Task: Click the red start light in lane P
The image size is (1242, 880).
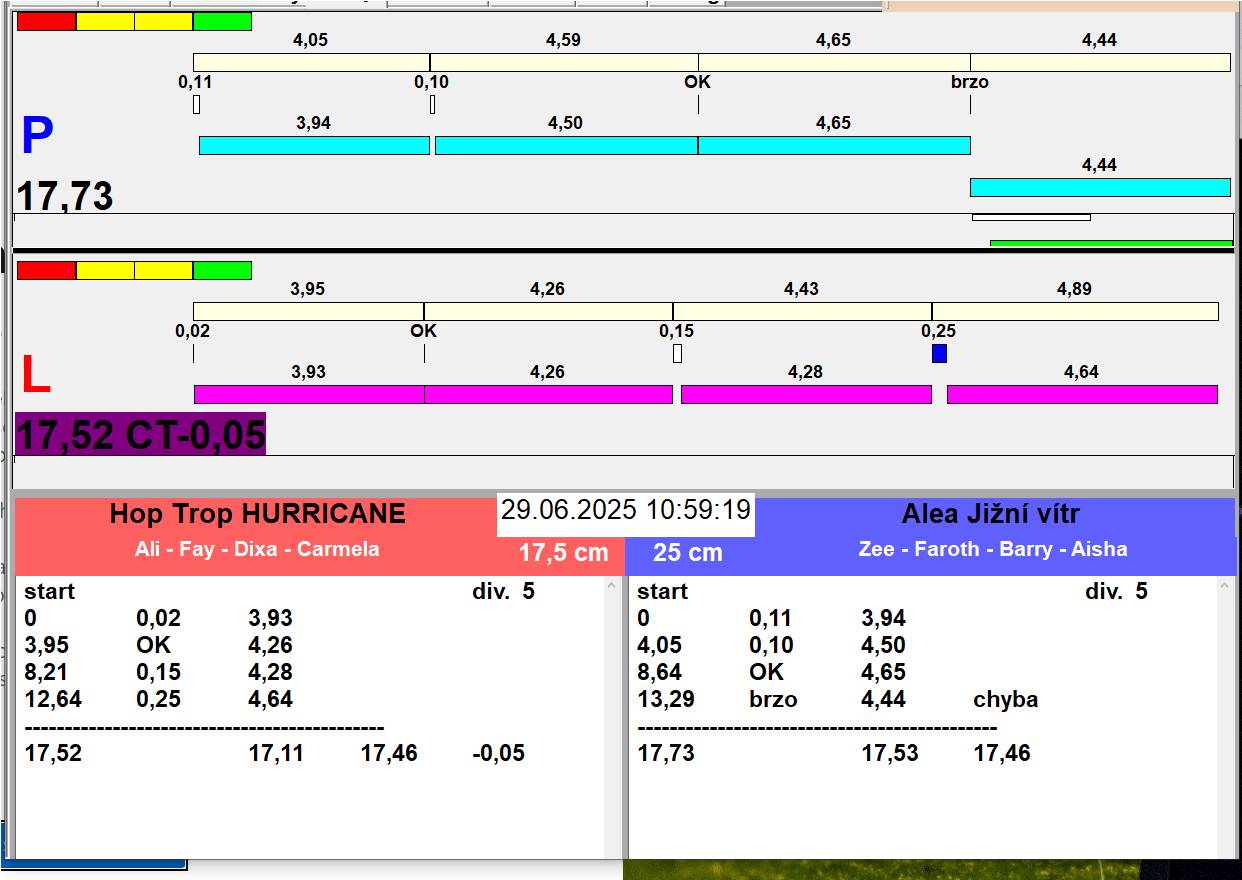Action: tap(46, 21)
